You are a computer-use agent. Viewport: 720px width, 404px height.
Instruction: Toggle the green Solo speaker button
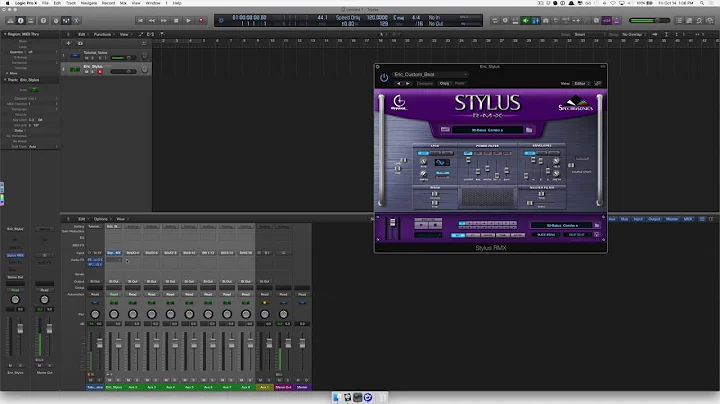pyautogui.click(x=525, y=21)
